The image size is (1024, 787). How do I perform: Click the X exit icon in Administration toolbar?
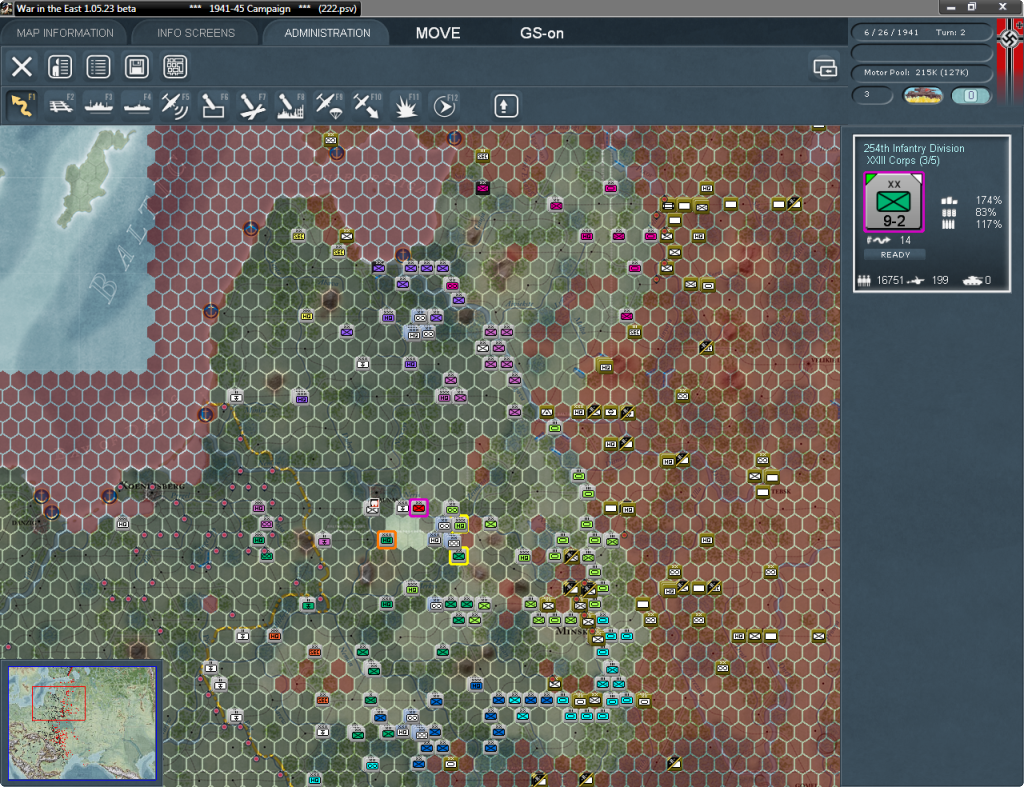22,67
